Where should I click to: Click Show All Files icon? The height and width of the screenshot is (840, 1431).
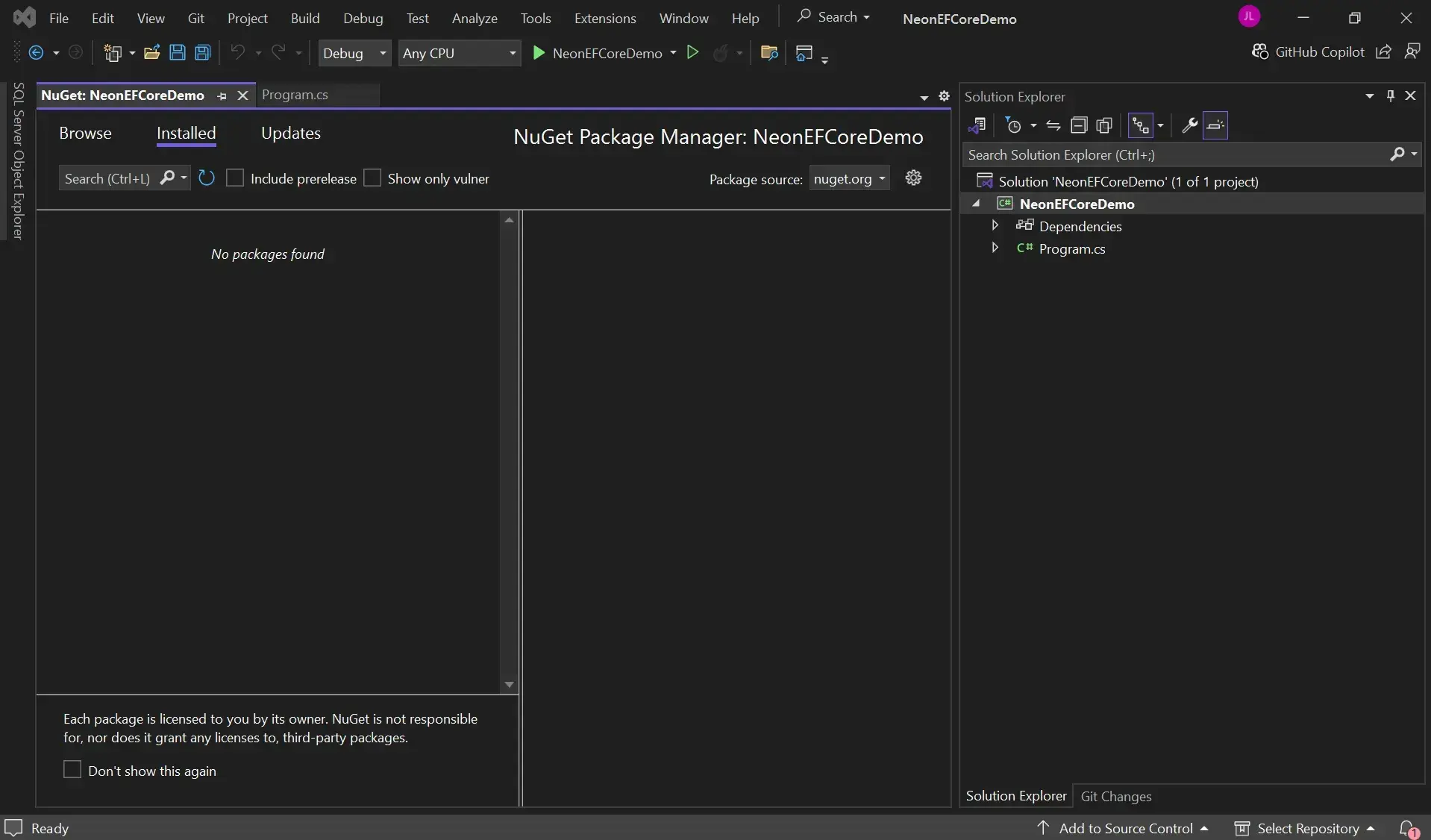pos(1104,125)
